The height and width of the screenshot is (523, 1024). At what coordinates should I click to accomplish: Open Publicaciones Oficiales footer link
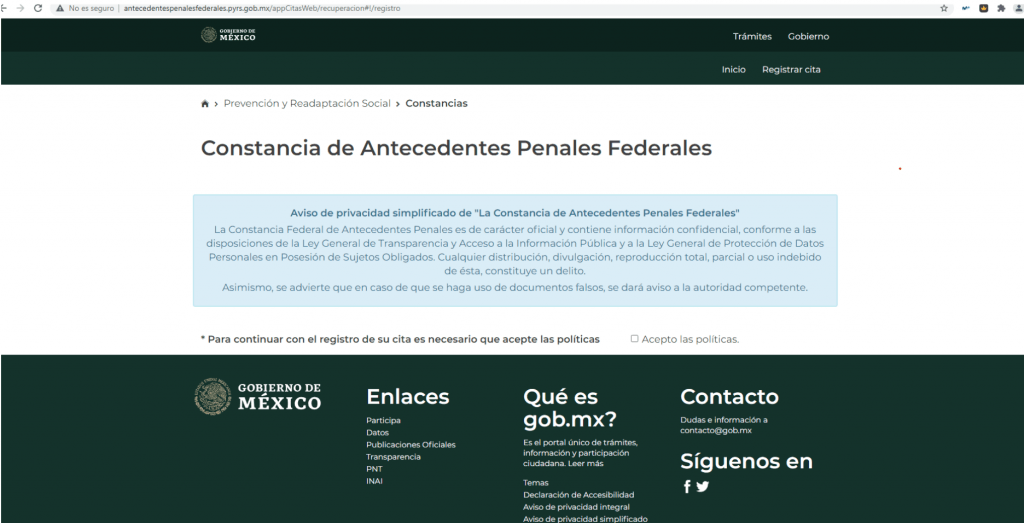[x=411, y=445]
